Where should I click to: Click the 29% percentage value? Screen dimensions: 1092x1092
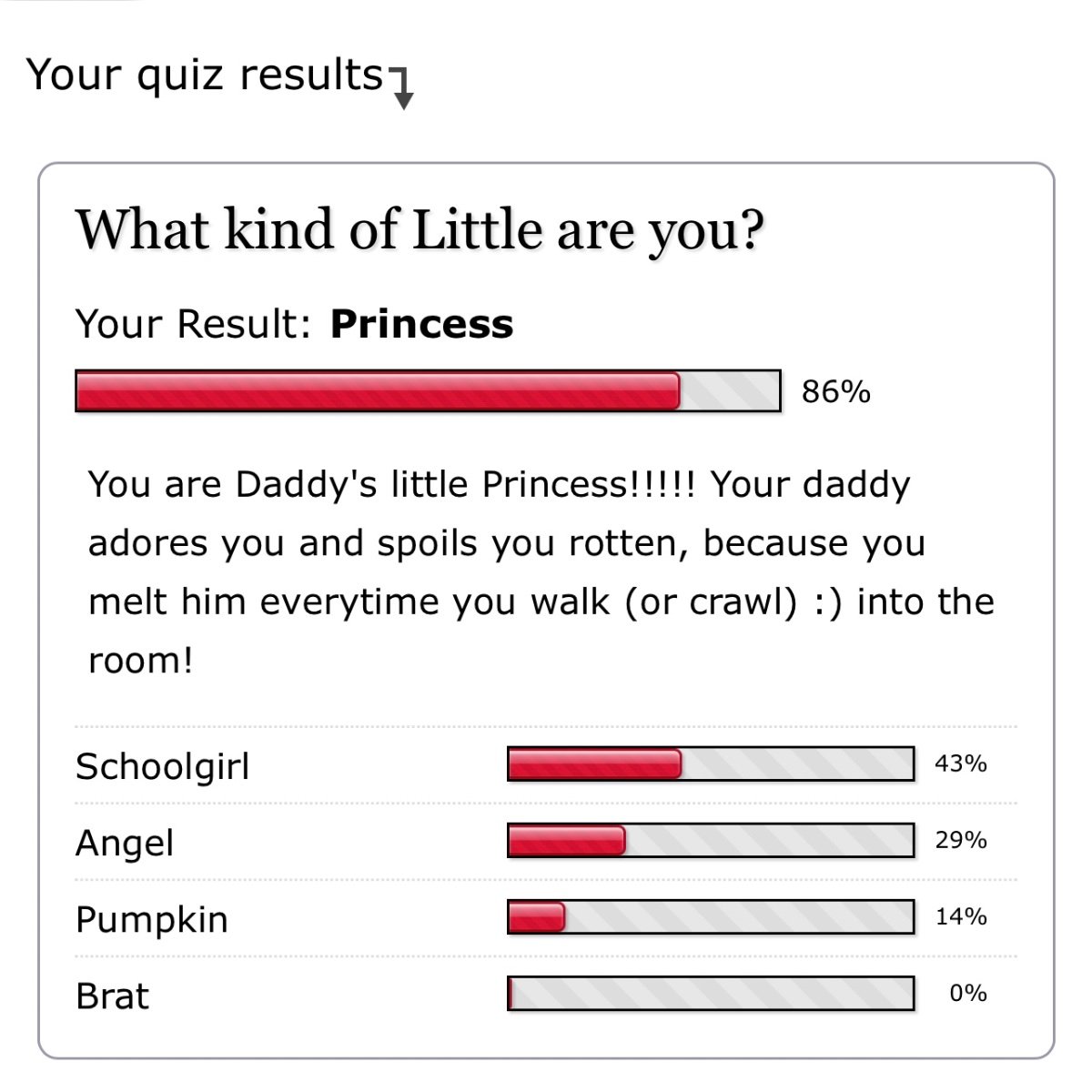click(961, 840)
